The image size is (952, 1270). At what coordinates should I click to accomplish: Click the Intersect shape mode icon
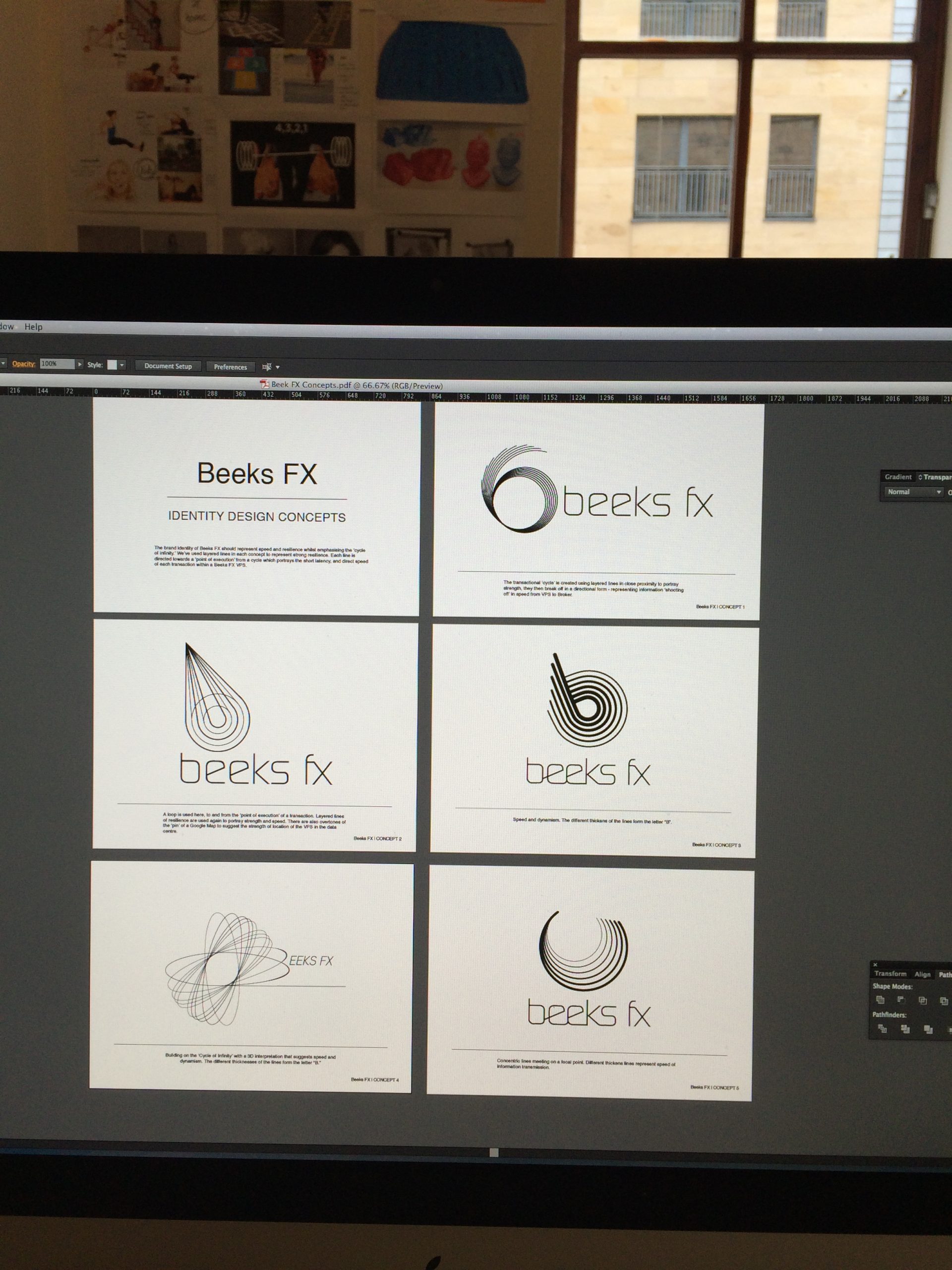pyautogui.click(x=923, y=1000)
